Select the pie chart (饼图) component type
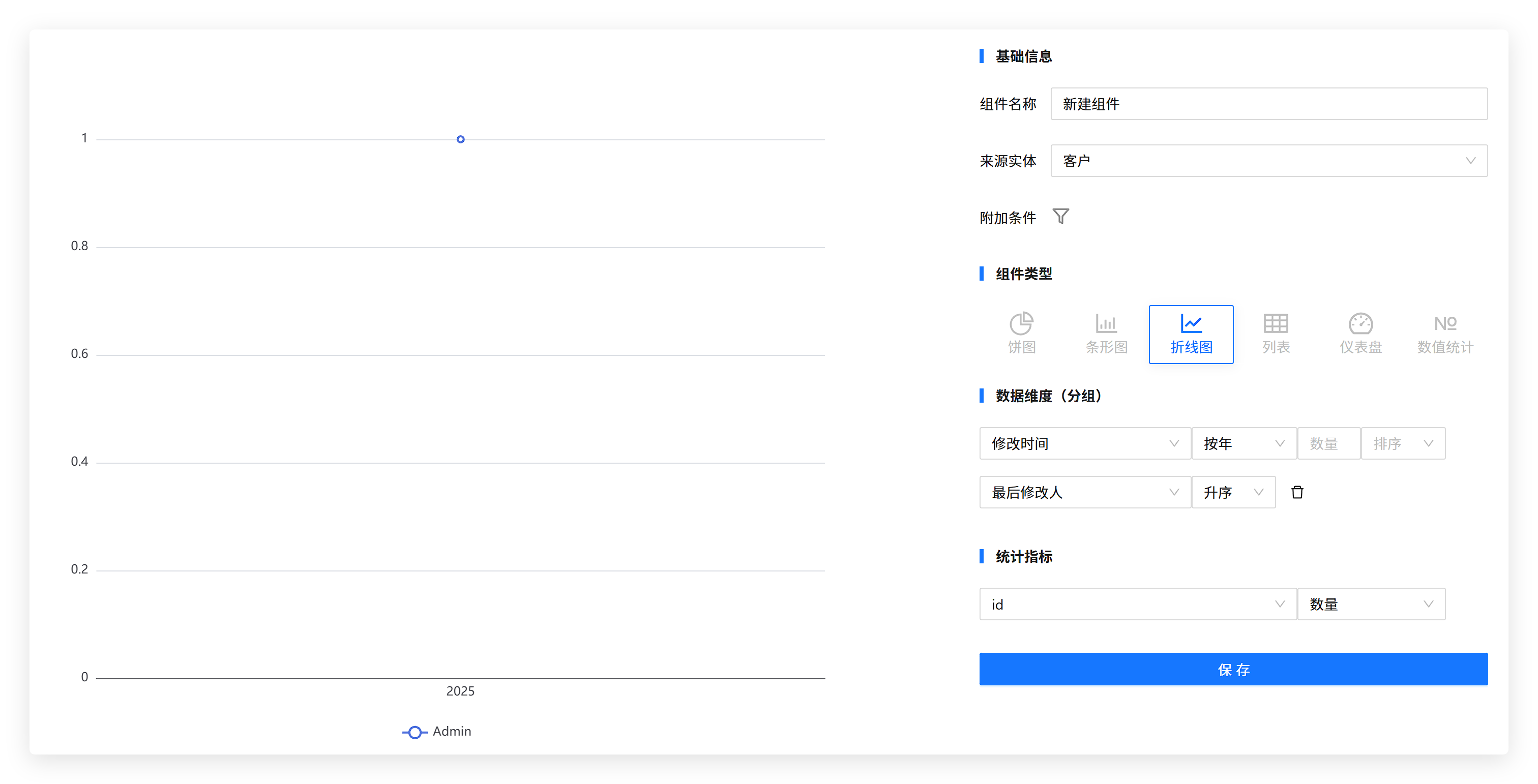This screenshot has width=1538, height=784. point(1021,334)
